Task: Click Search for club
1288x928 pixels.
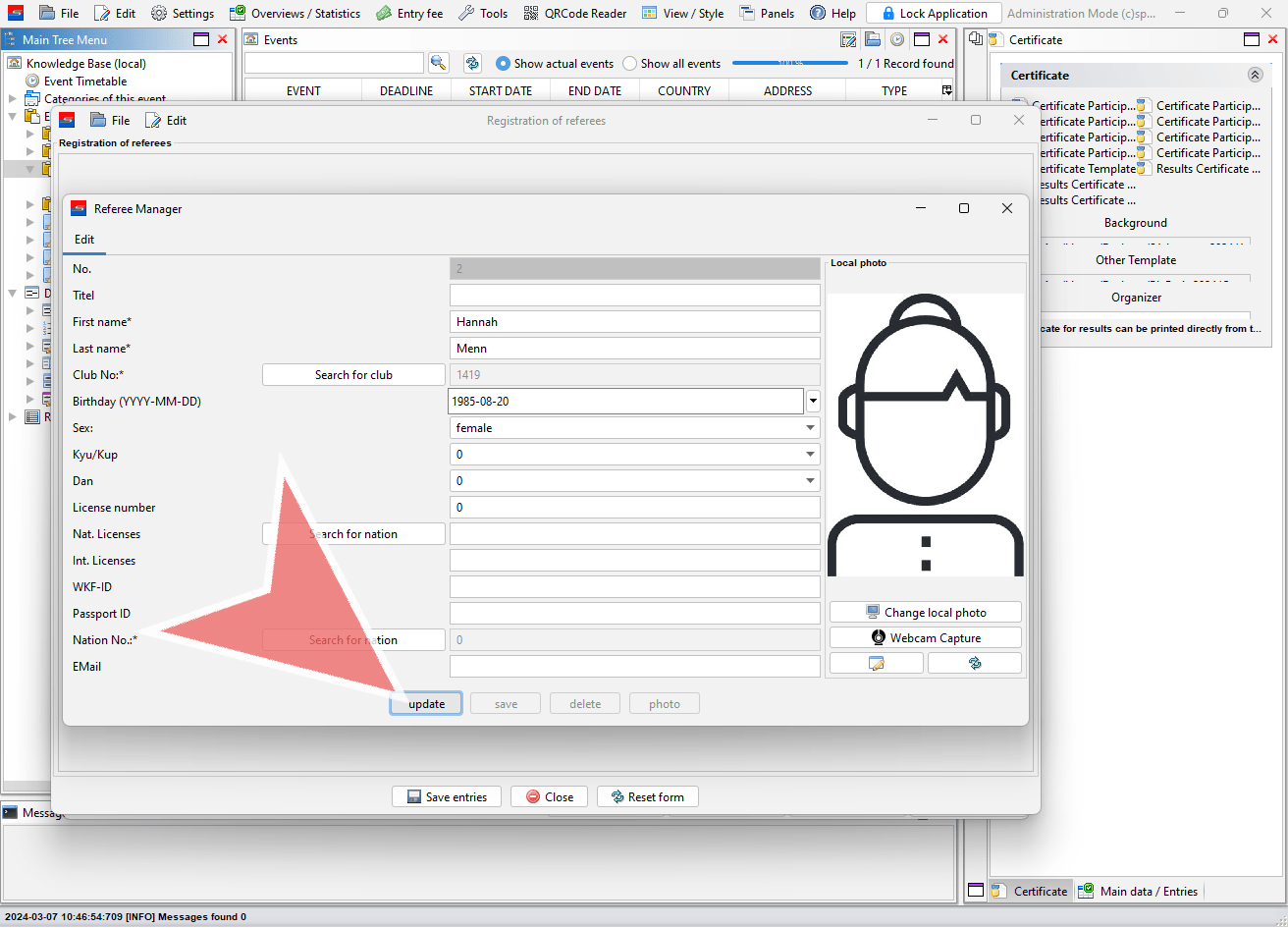Action: 353,374
